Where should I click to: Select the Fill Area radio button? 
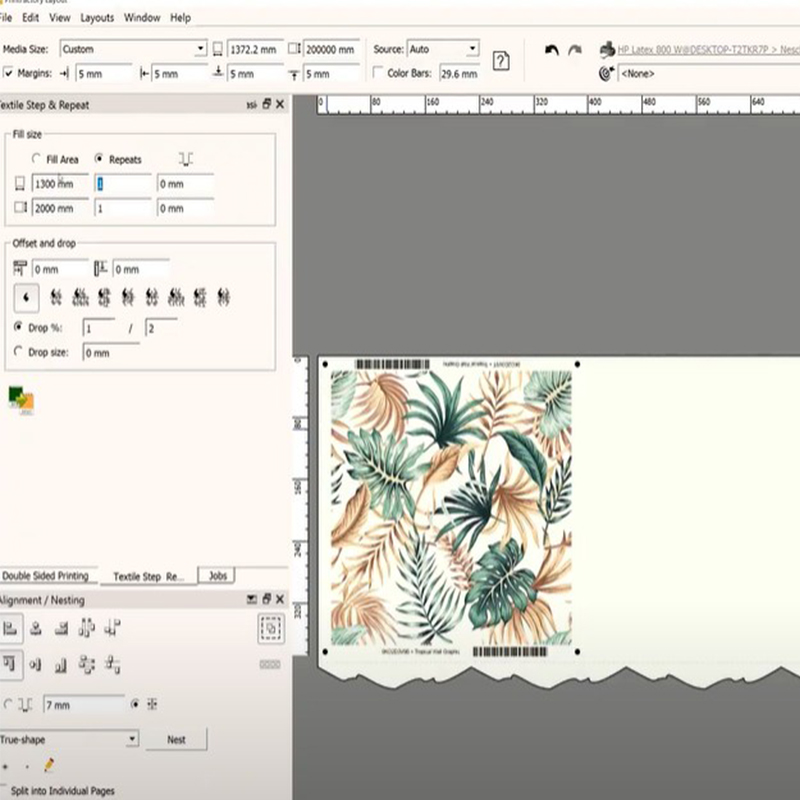click(x=36, y=158)
